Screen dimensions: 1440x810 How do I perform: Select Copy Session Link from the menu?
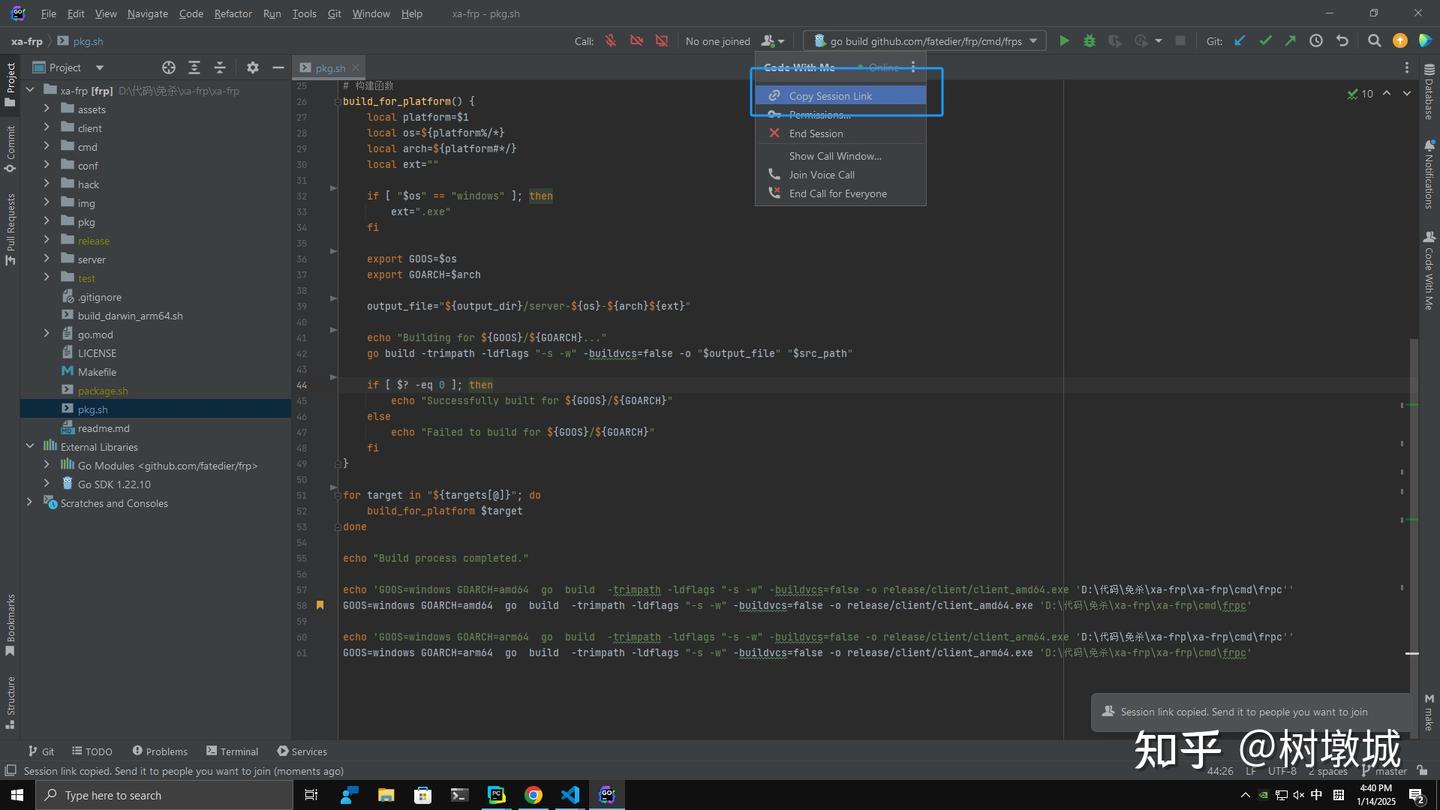[x=830, y=95]
